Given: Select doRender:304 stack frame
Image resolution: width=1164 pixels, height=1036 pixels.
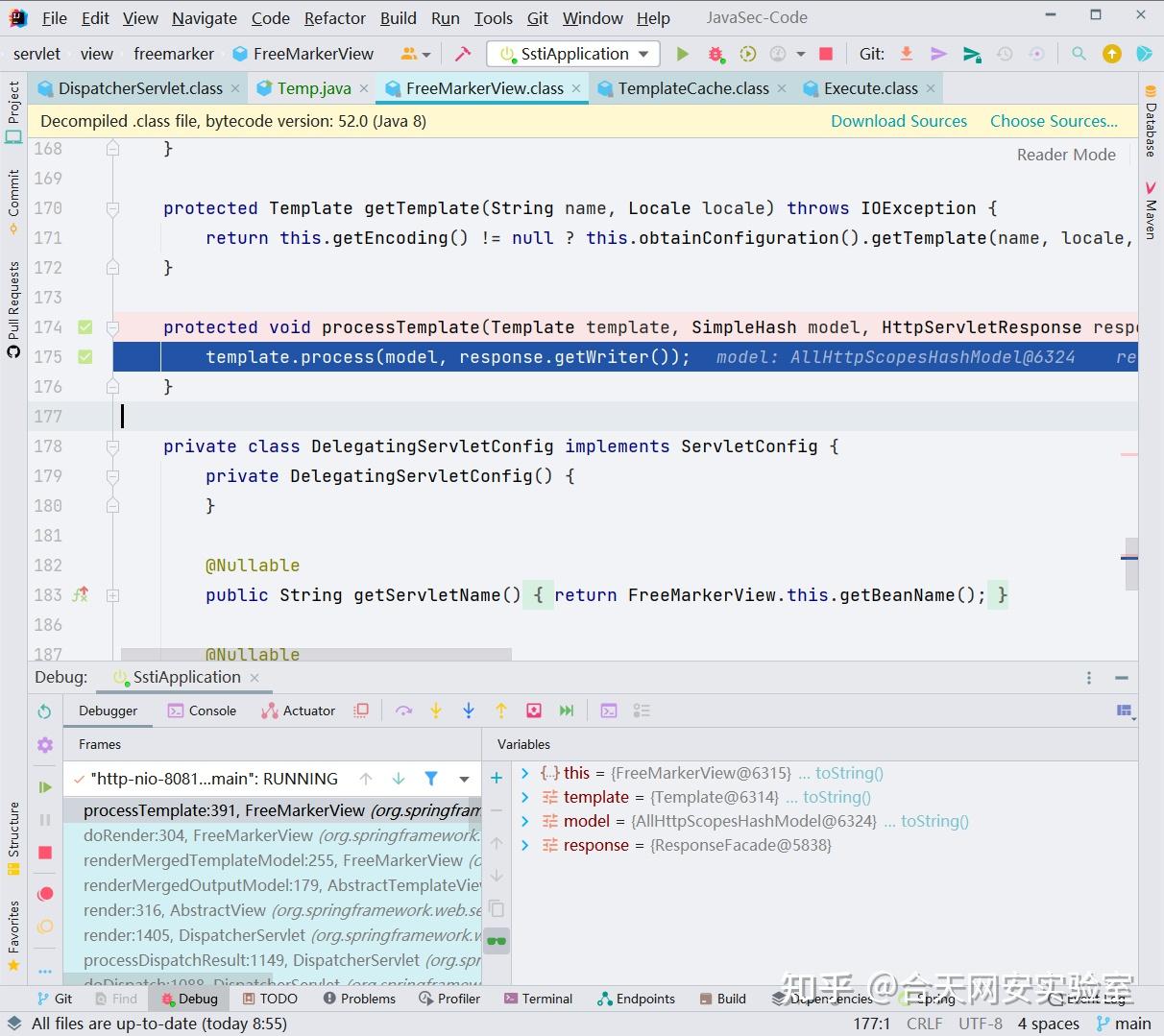Looking at the screenshot, I should (x=273, y=835).
